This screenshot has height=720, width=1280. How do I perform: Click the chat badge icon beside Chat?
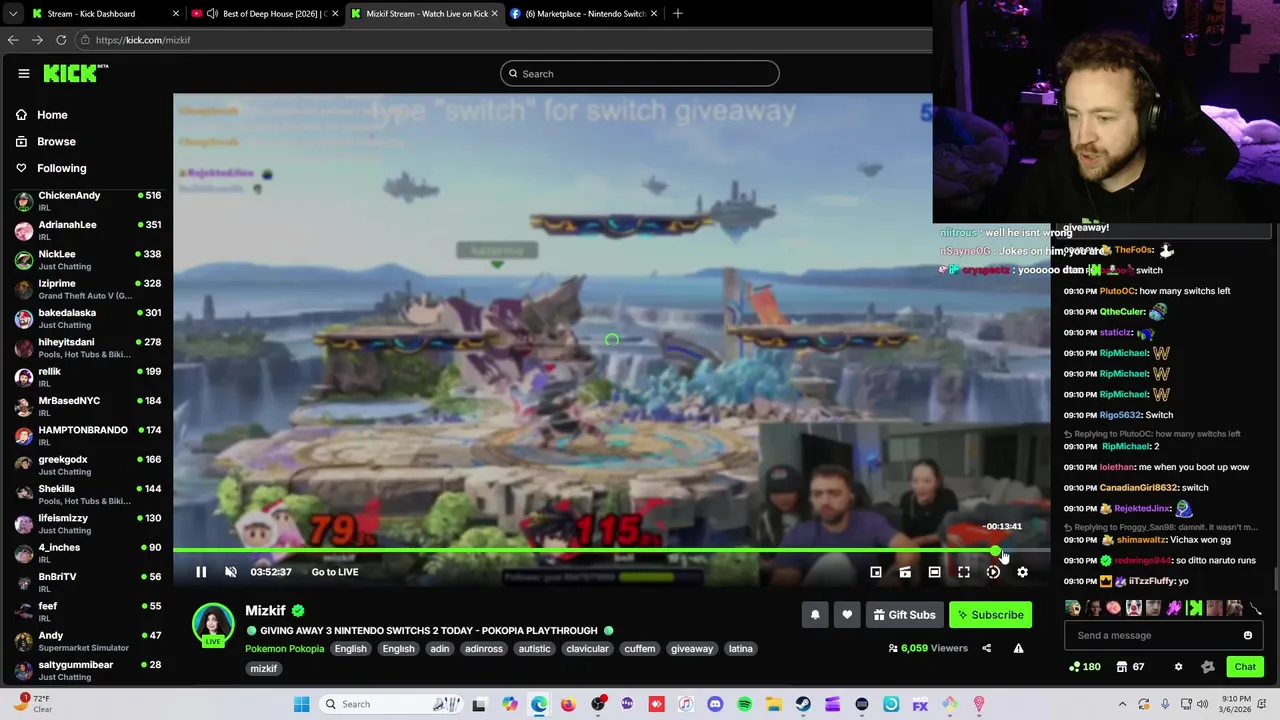pyautogui.click(x=1208, y=667)
